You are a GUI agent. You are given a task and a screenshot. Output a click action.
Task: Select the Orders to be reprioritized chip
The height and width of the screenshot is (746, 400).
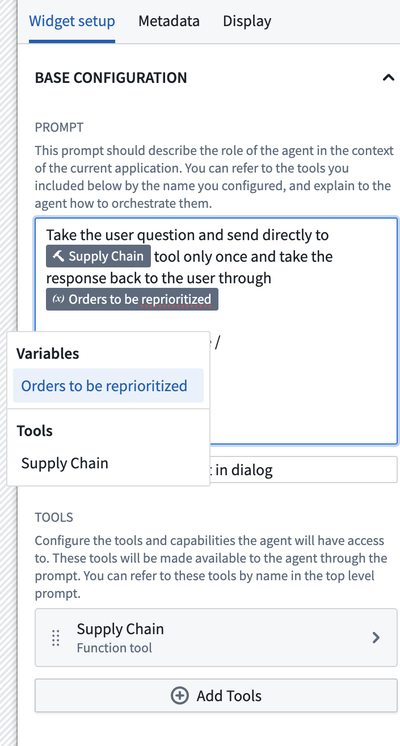(132, 299)
